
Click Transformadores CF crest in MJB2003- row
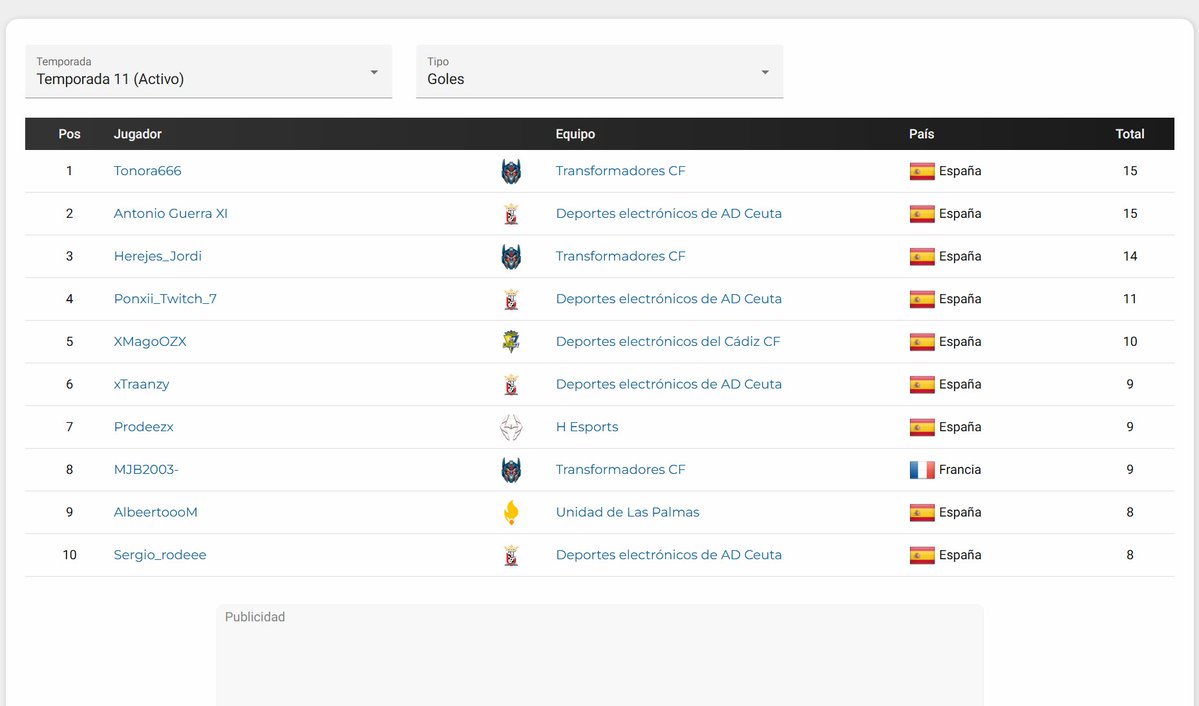coord(511,470)
